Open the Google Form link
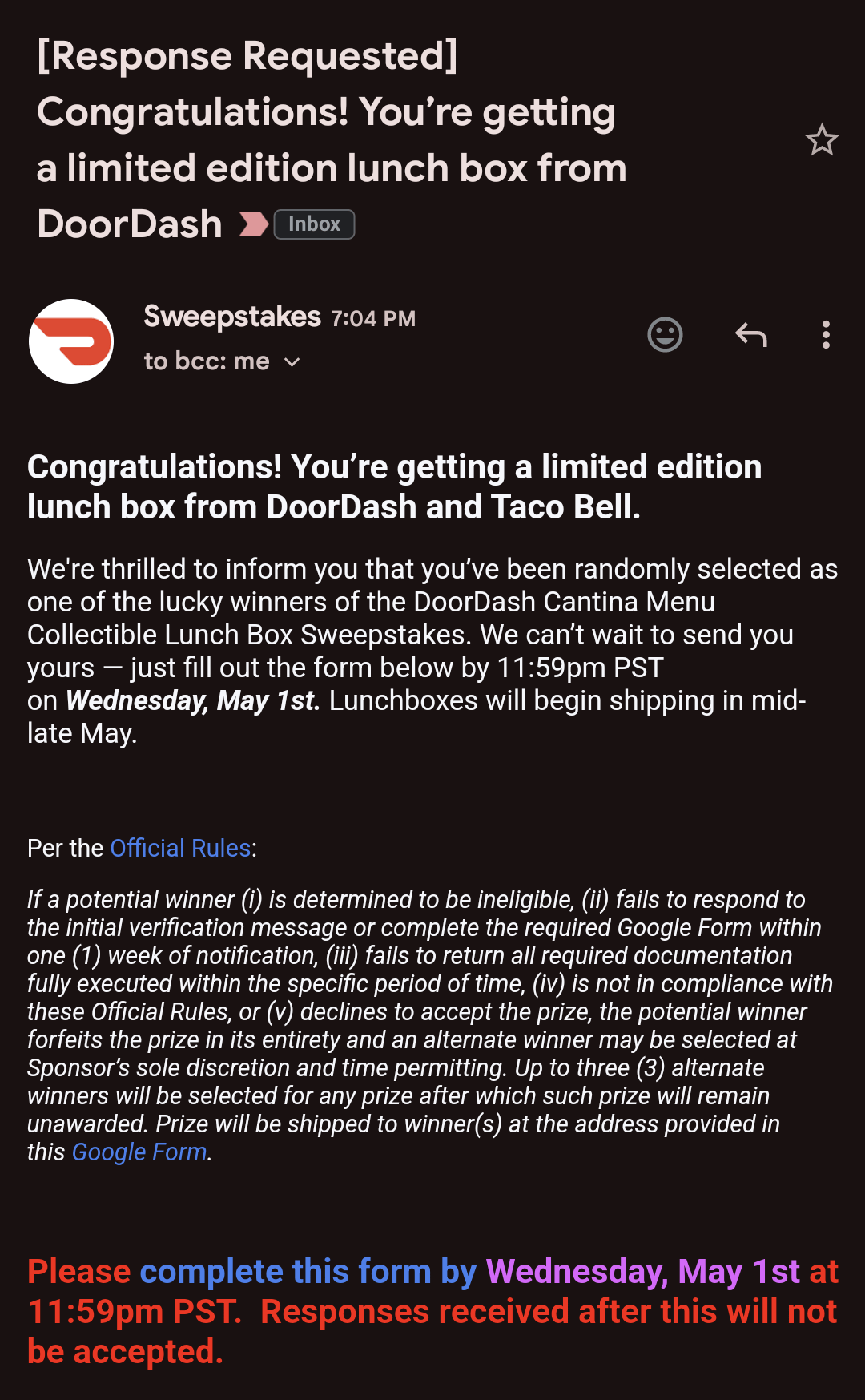Viewport: 865px width, 1400px height. tap(139, 1152)
